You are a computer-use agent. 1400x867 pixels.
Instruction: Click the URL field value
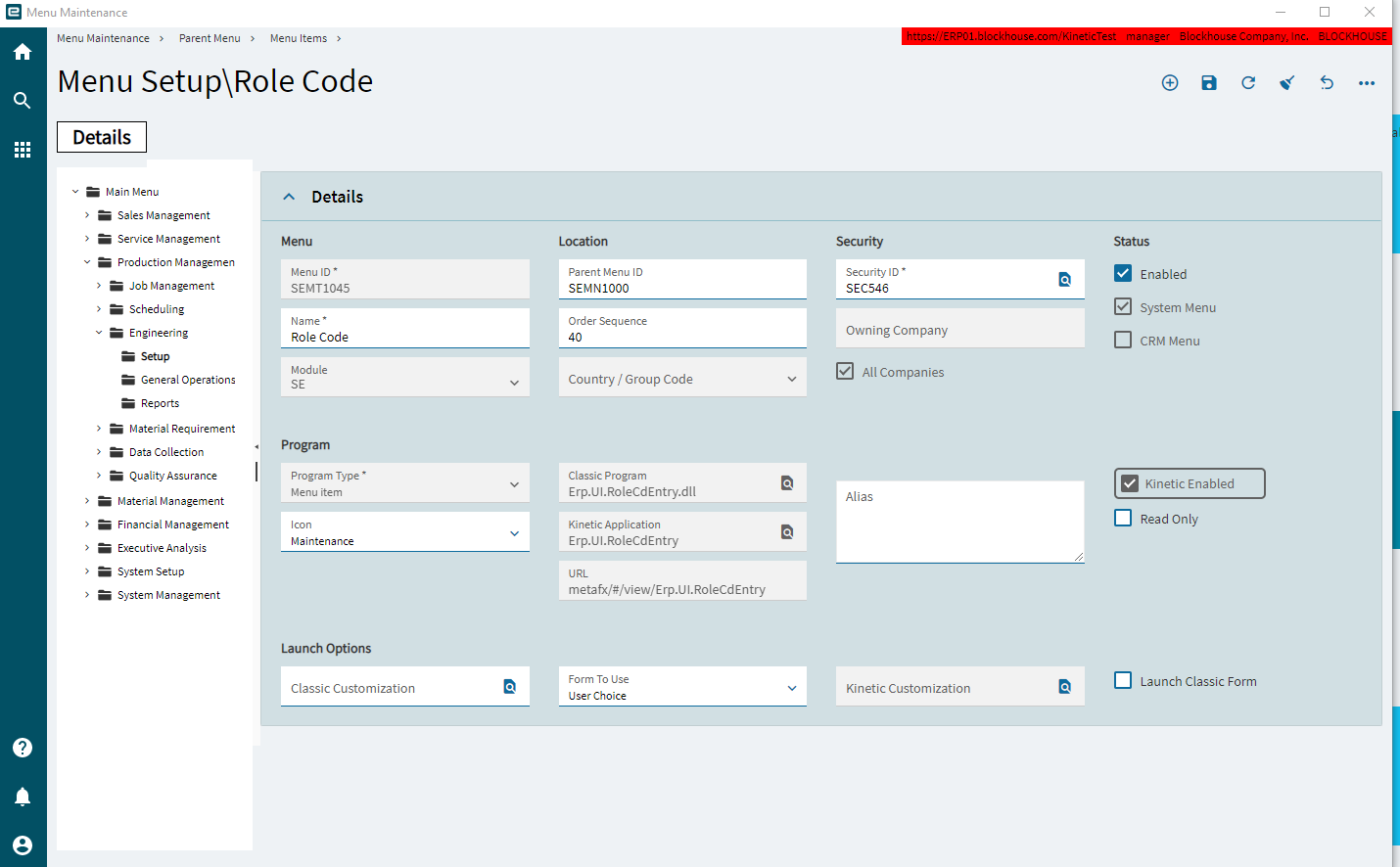[x=667, y=589]
